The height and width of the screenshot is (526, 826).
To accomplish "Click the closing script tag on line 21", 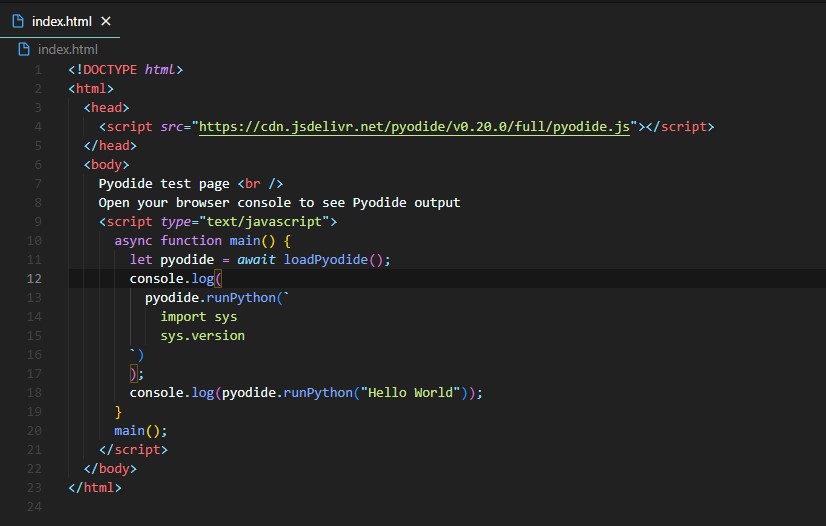I will coord(133,450).
